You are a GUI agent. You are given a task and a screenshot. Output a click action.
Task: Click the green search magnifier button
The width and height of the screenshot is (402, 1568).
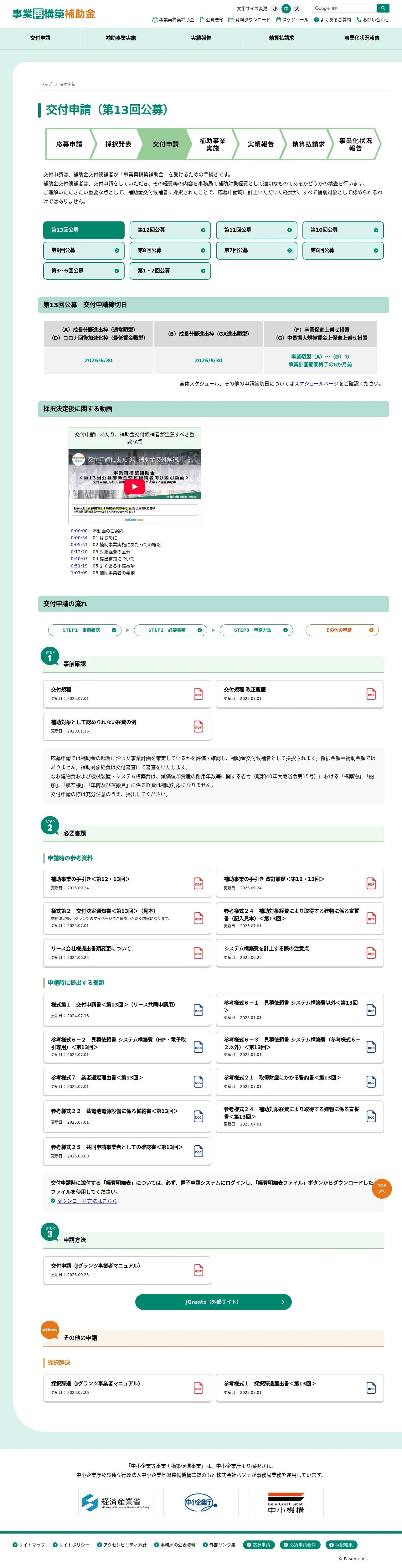383,8
